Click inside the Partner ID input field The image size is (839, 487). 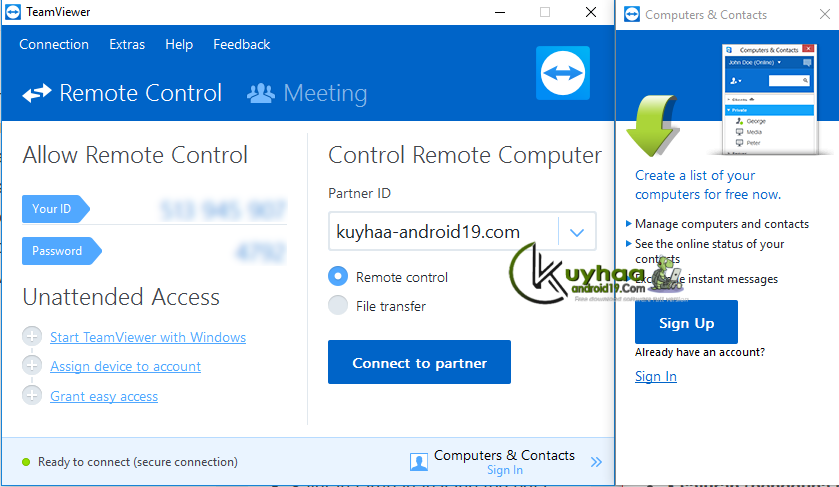[443, 232]
